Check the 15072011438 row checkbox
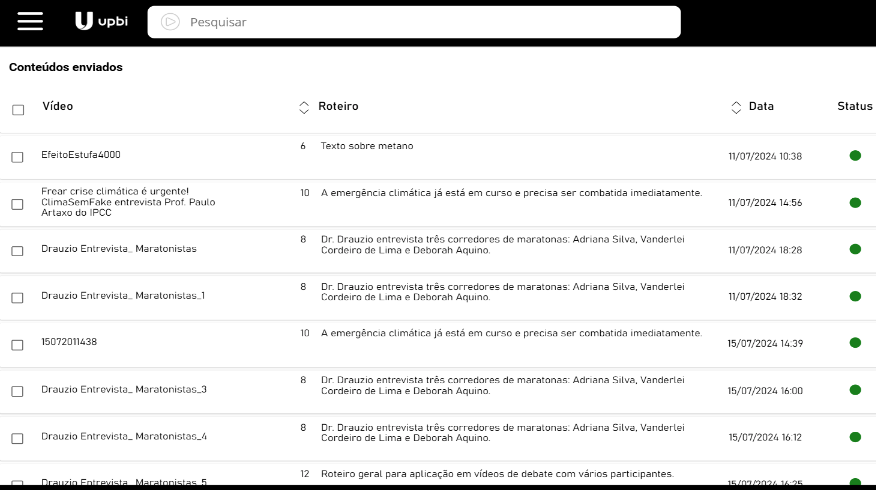 point(17,345)
